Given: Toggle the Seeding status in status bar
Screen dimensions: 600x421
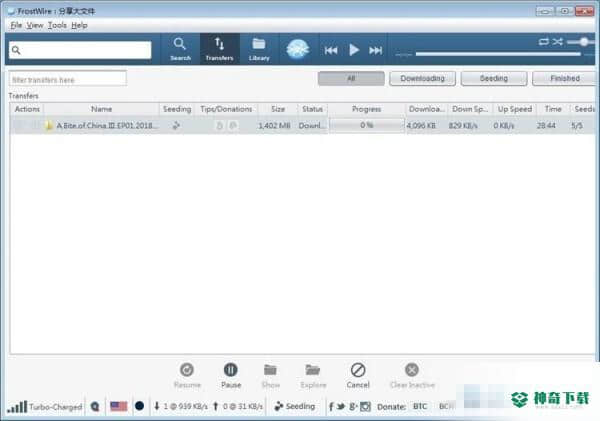Looking at the screenshot, I should [x=295, y=406].
